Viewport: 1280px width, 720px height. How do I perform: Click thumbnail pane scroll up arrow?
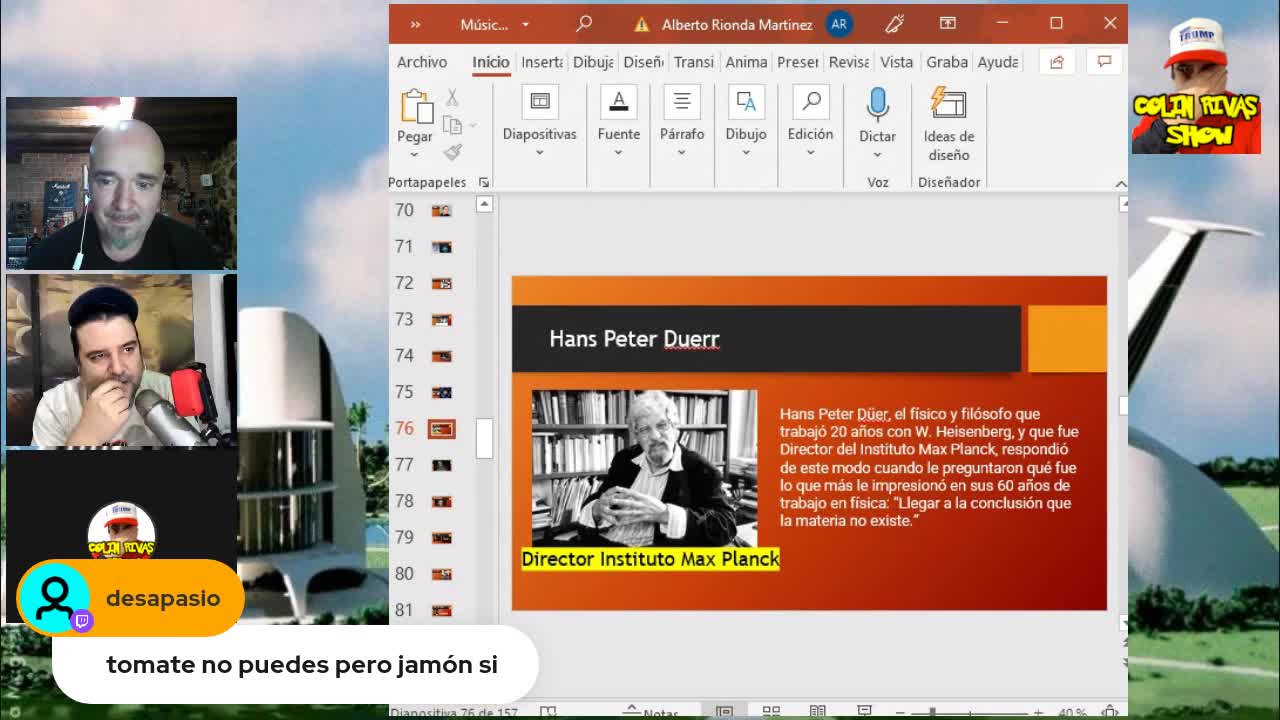pyautogui.click(x=484, y=204)
